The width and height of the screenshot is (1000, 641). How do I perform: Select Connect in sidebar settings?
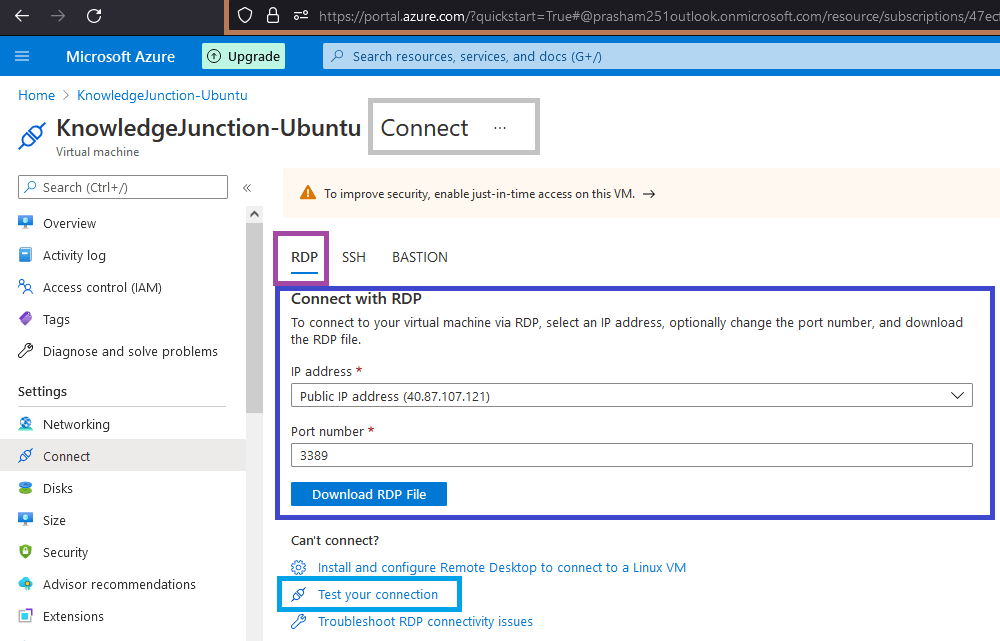[x=122, y=455]
